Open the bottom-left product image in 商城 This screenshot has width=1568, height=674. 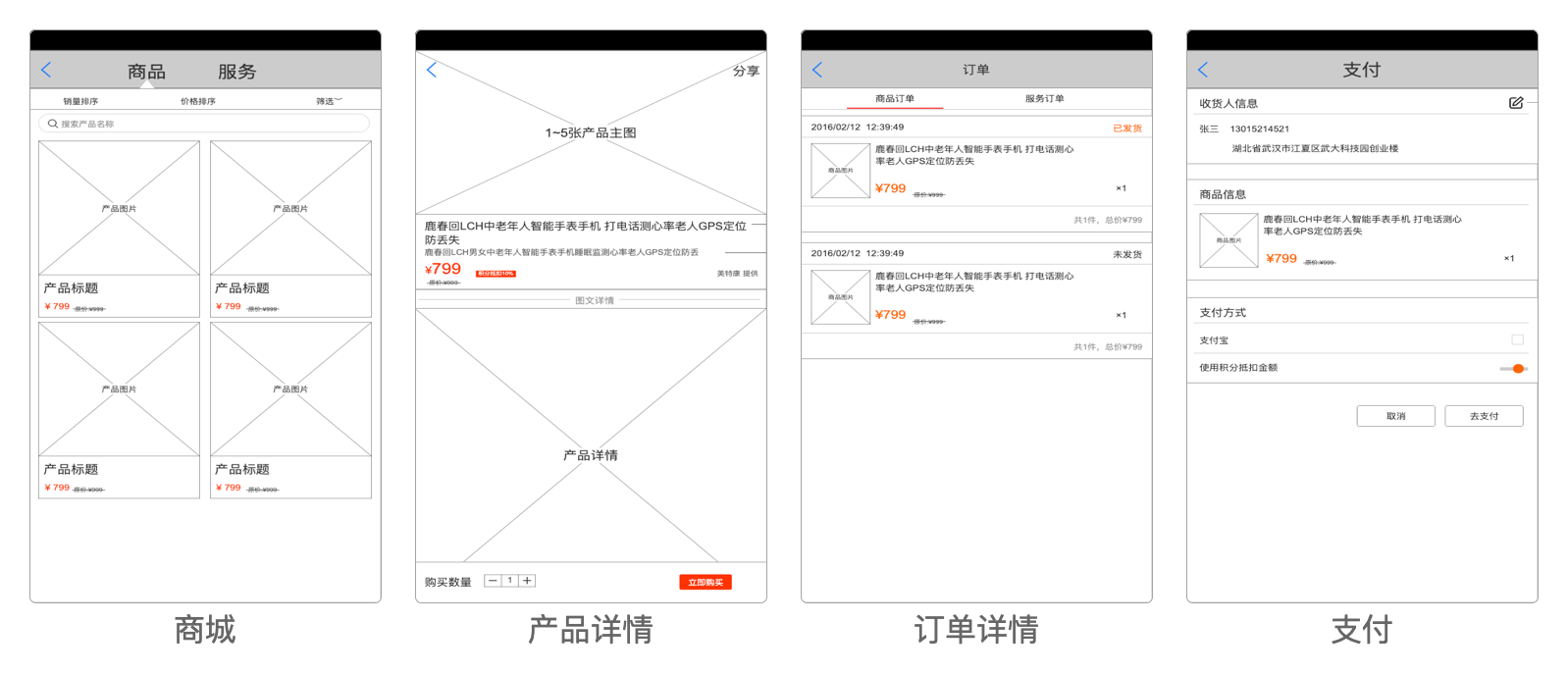click(x=119, y=389)
